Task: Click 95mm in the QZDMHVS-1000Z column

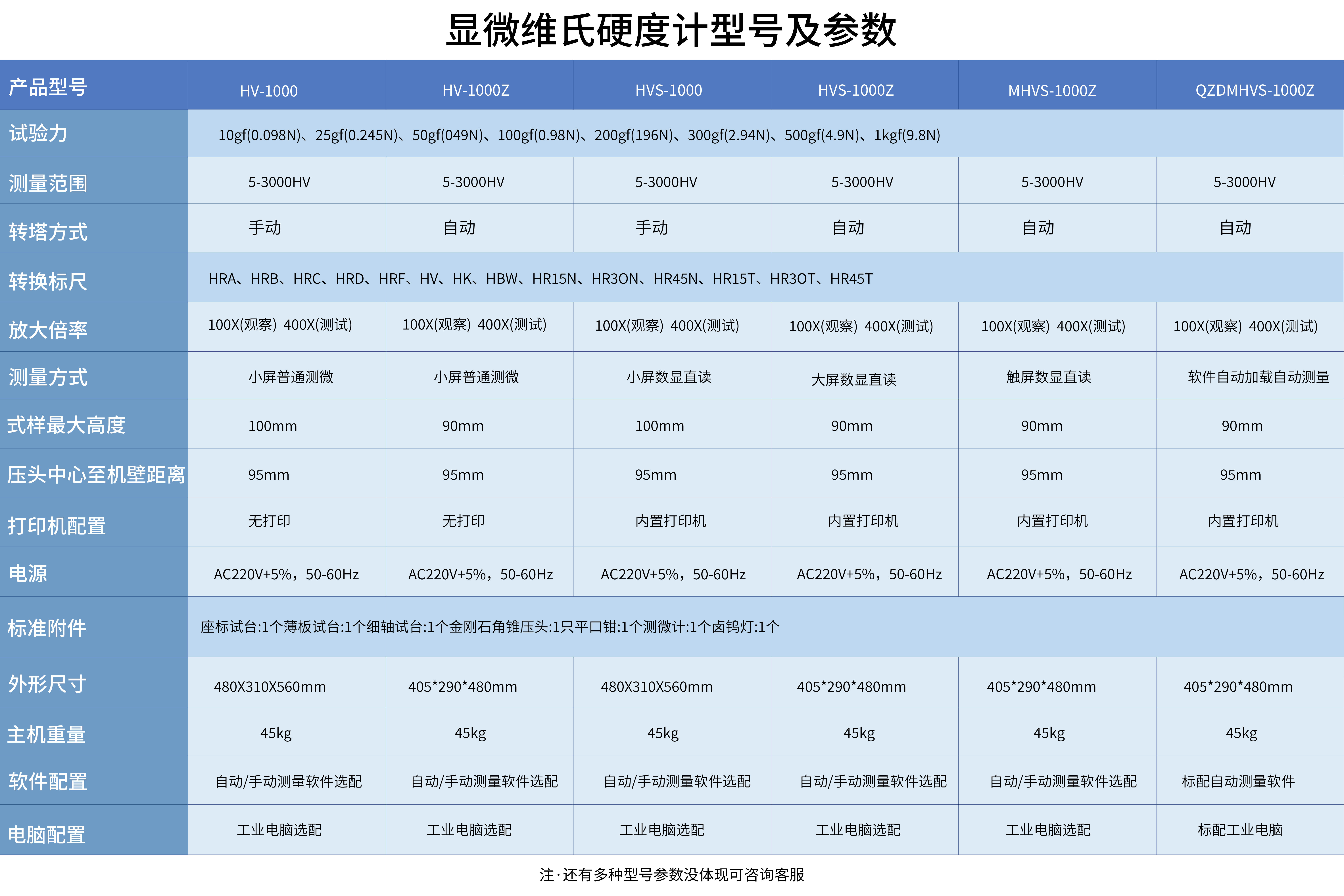Action: coord(1241,475)
